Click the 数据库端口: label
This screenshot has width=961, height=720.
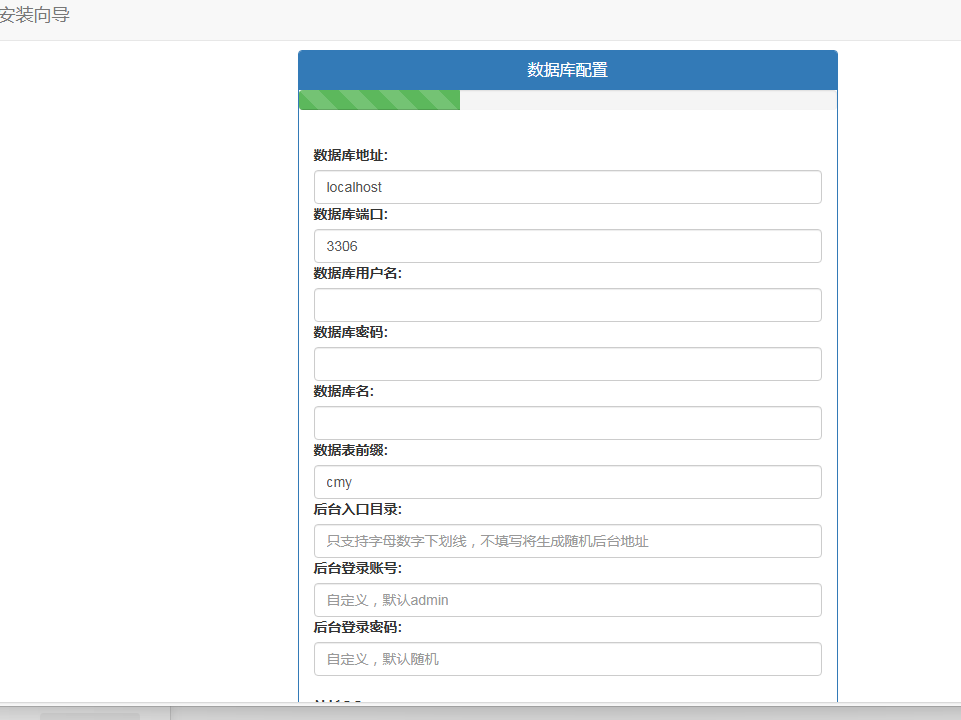tap(351, 214)
